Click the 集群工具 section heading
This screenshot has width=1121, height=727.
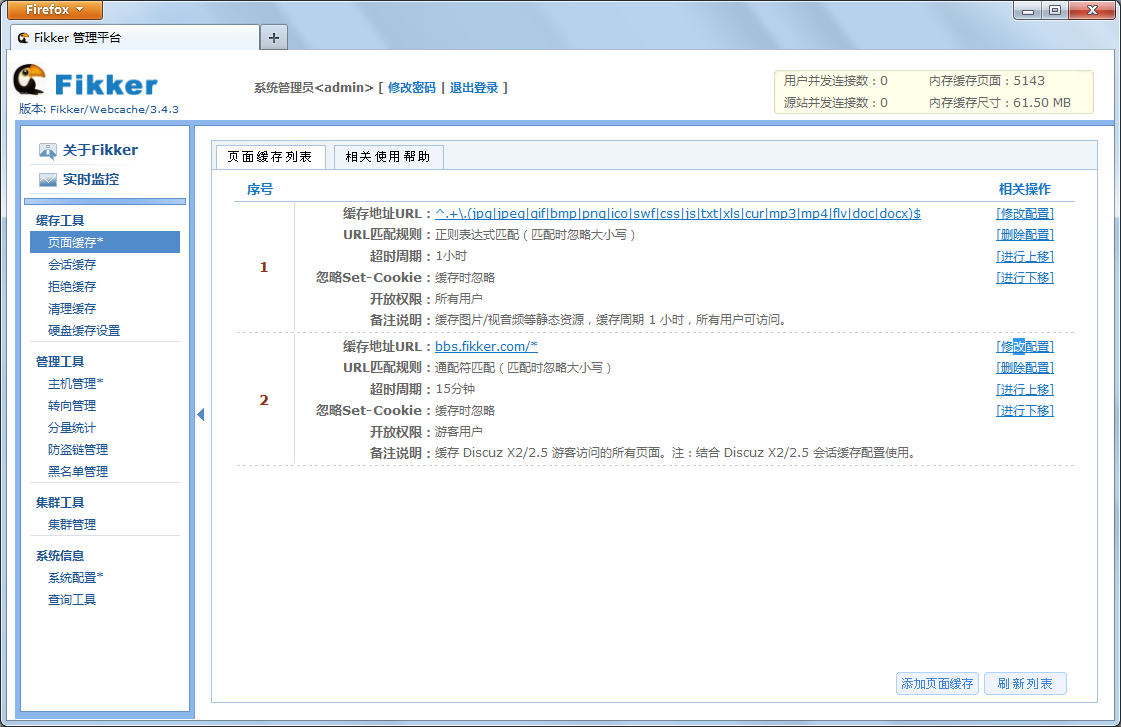[60, 503]
